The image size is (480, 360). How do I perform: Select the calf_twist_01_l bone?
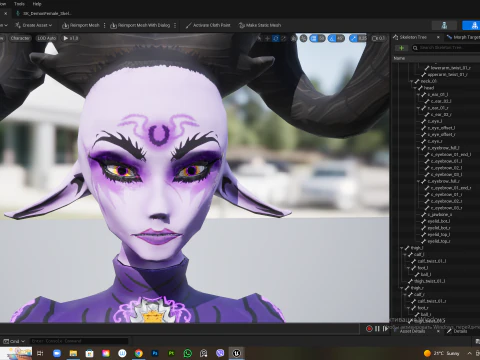(431, 261)
